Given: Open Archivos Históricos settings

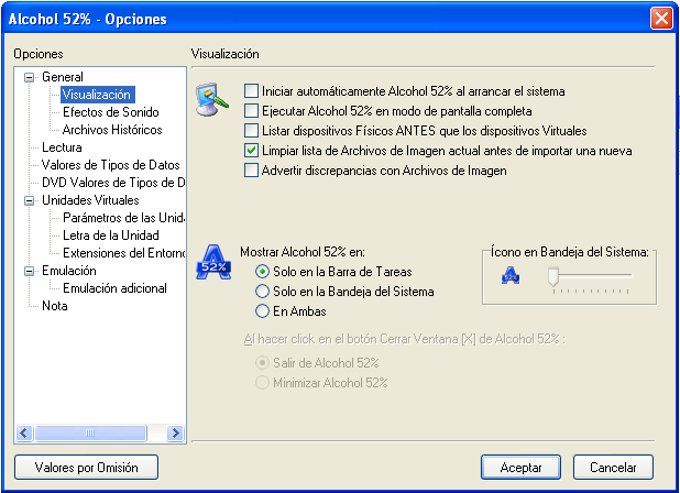Looking at the screenshot, I should pyautogui.click(x=112, y=130).
